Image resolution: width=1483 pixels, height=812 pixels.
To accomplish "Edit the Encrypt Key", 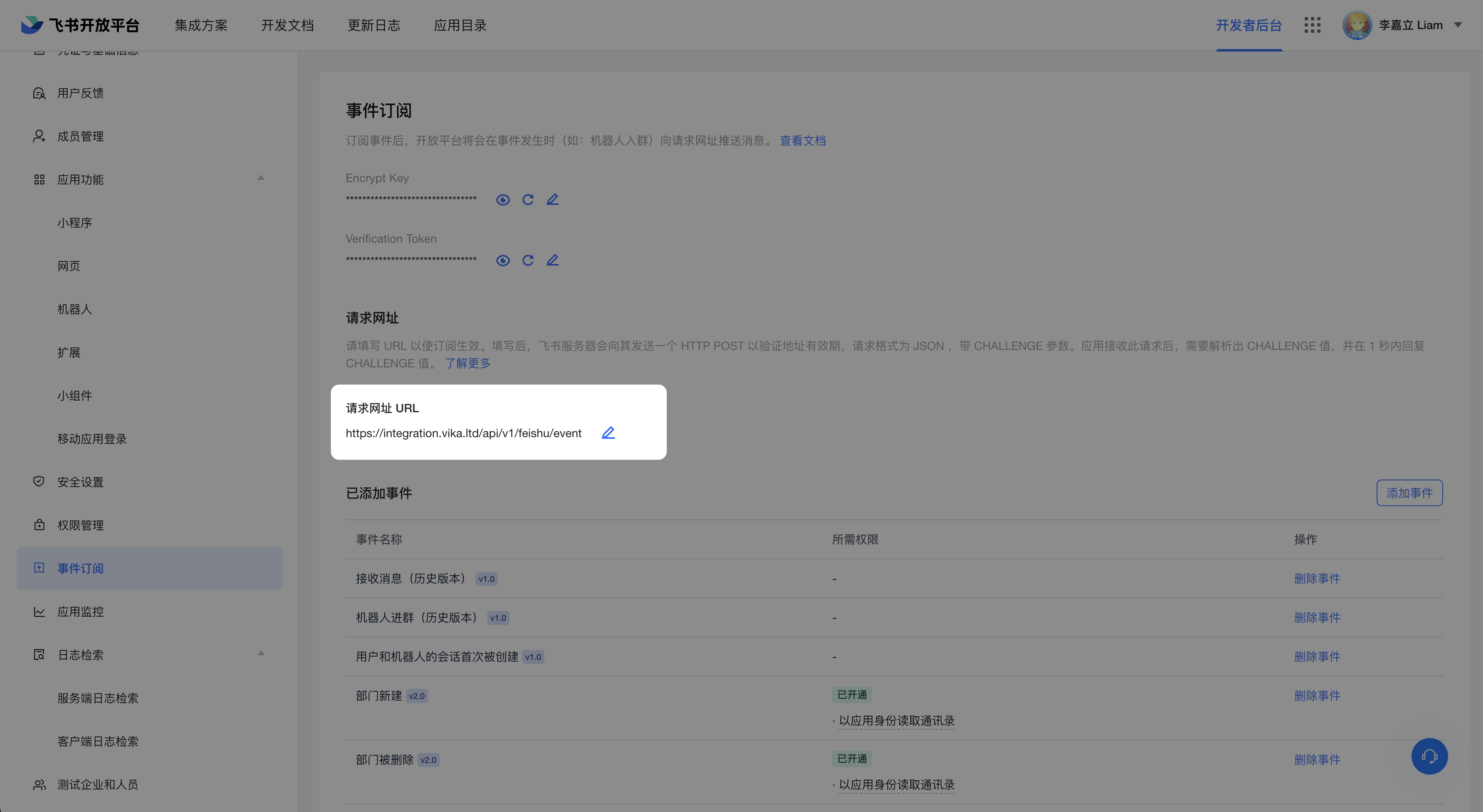I will click(552, 200).
